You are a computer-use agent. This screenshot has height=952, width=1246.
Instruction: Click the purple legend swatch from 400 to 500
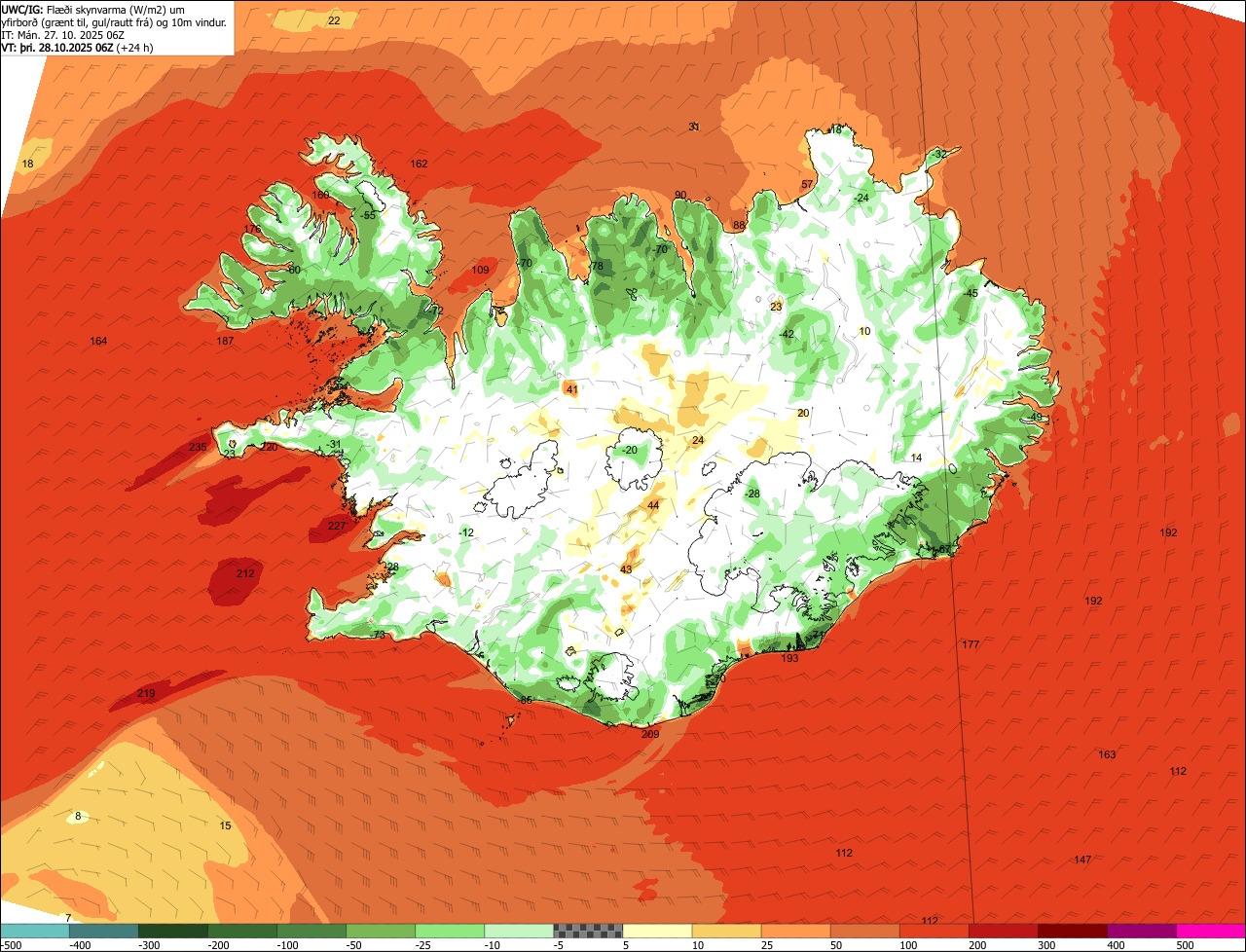[1142, 931]
